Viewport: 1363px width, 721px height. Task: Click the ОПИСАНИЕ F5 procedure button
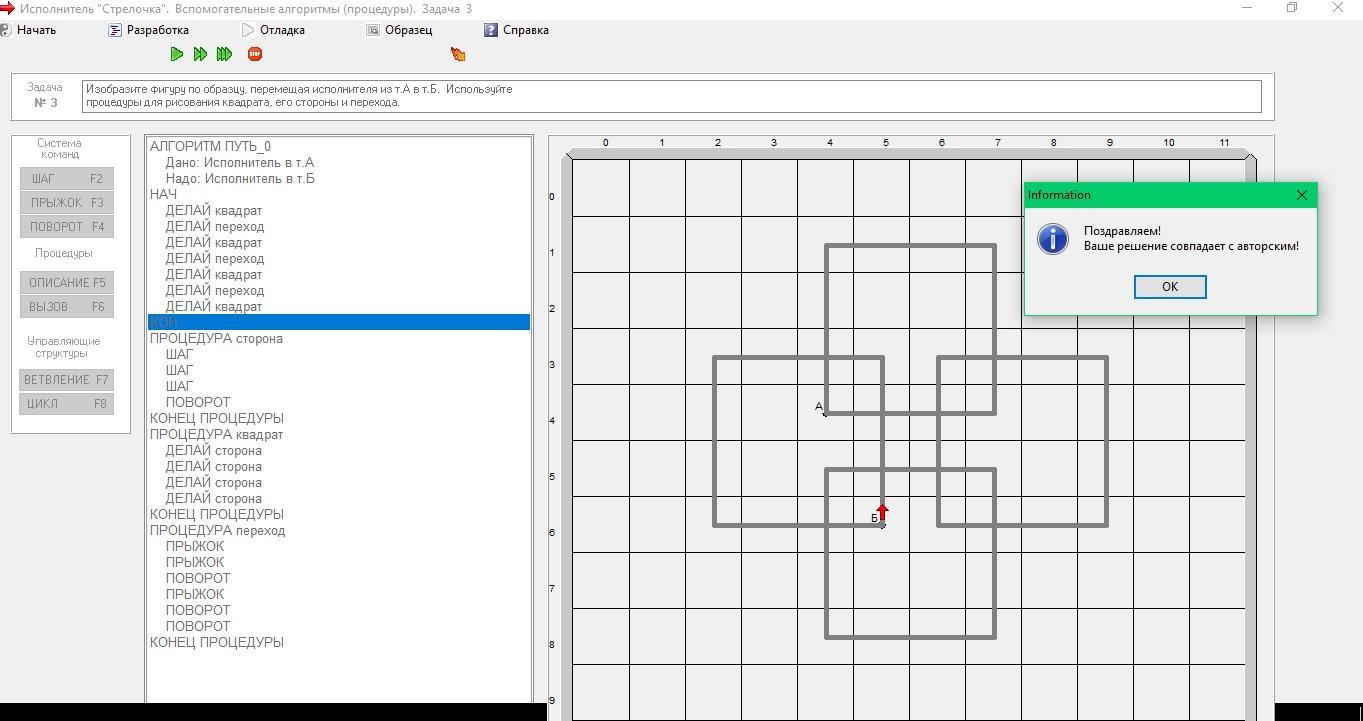67,283
